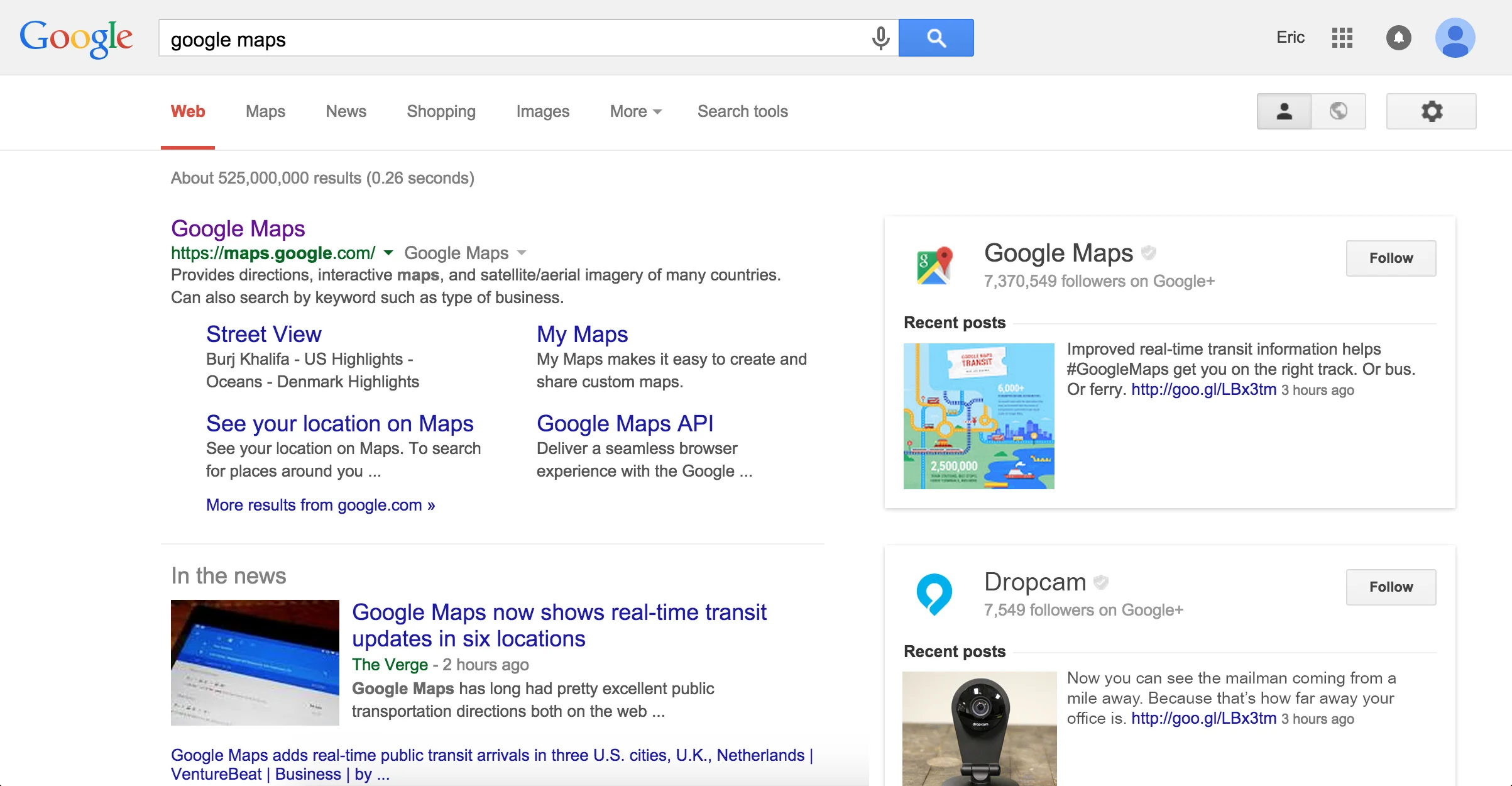Switch to the News tab
The height and width of the screenshot is (786, 1512).
[346, 111]
